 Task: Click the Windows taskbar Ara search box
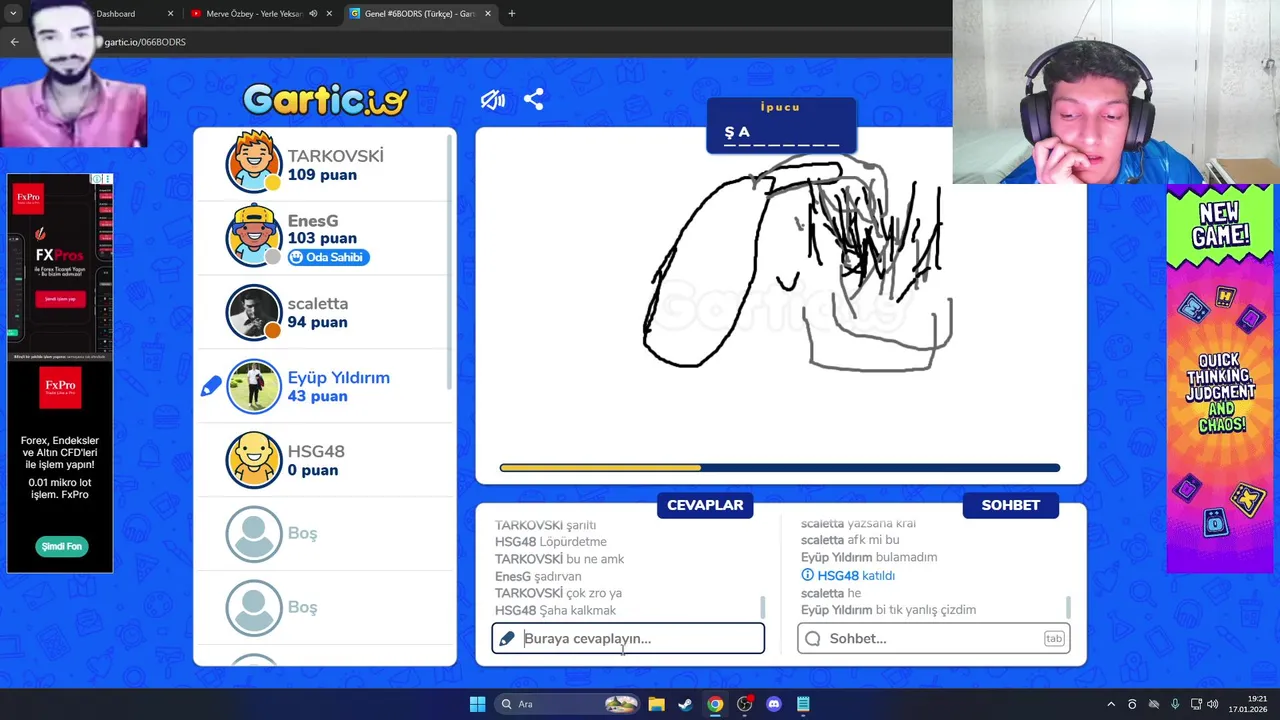pyautogui.click(x=568, y=704)
